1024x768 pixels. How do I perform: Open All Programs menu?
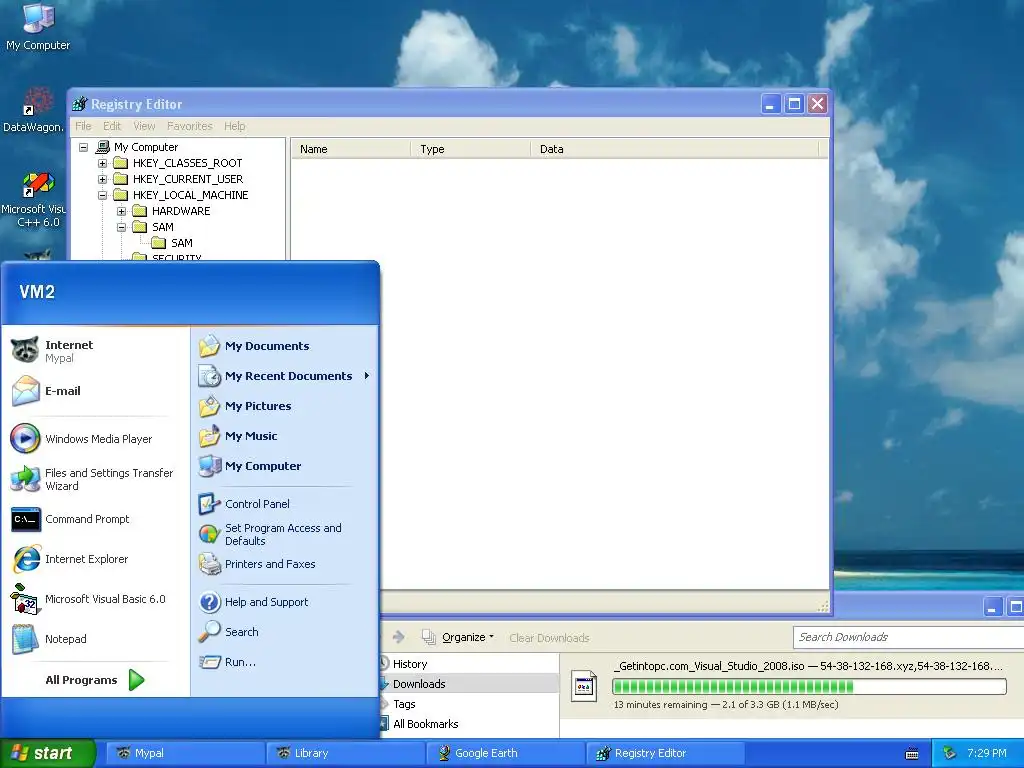coord(95,680)
